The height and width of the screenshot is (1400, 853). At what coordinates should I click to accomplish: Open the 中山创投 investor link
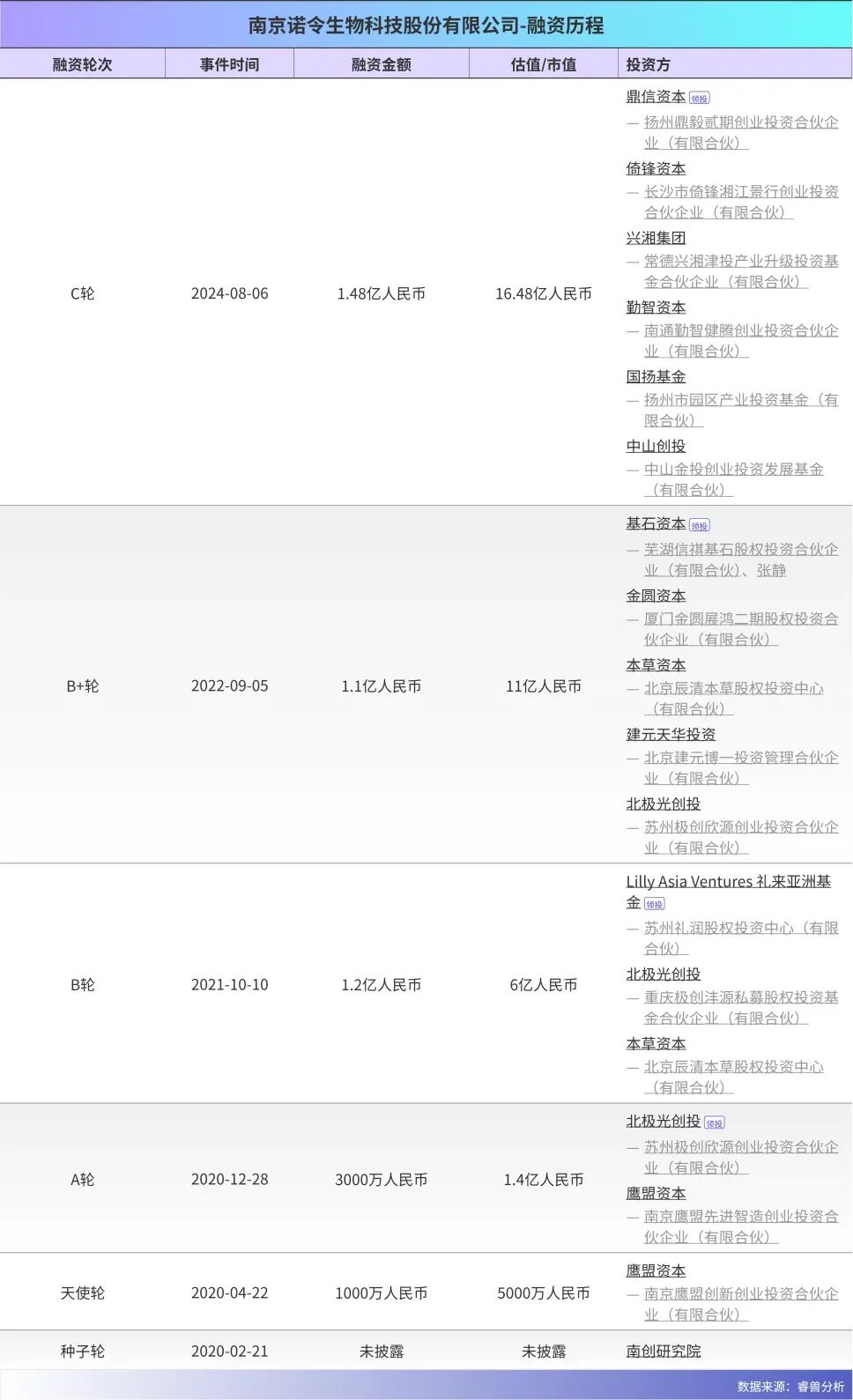pyautogui.click(x=656, y=447)
